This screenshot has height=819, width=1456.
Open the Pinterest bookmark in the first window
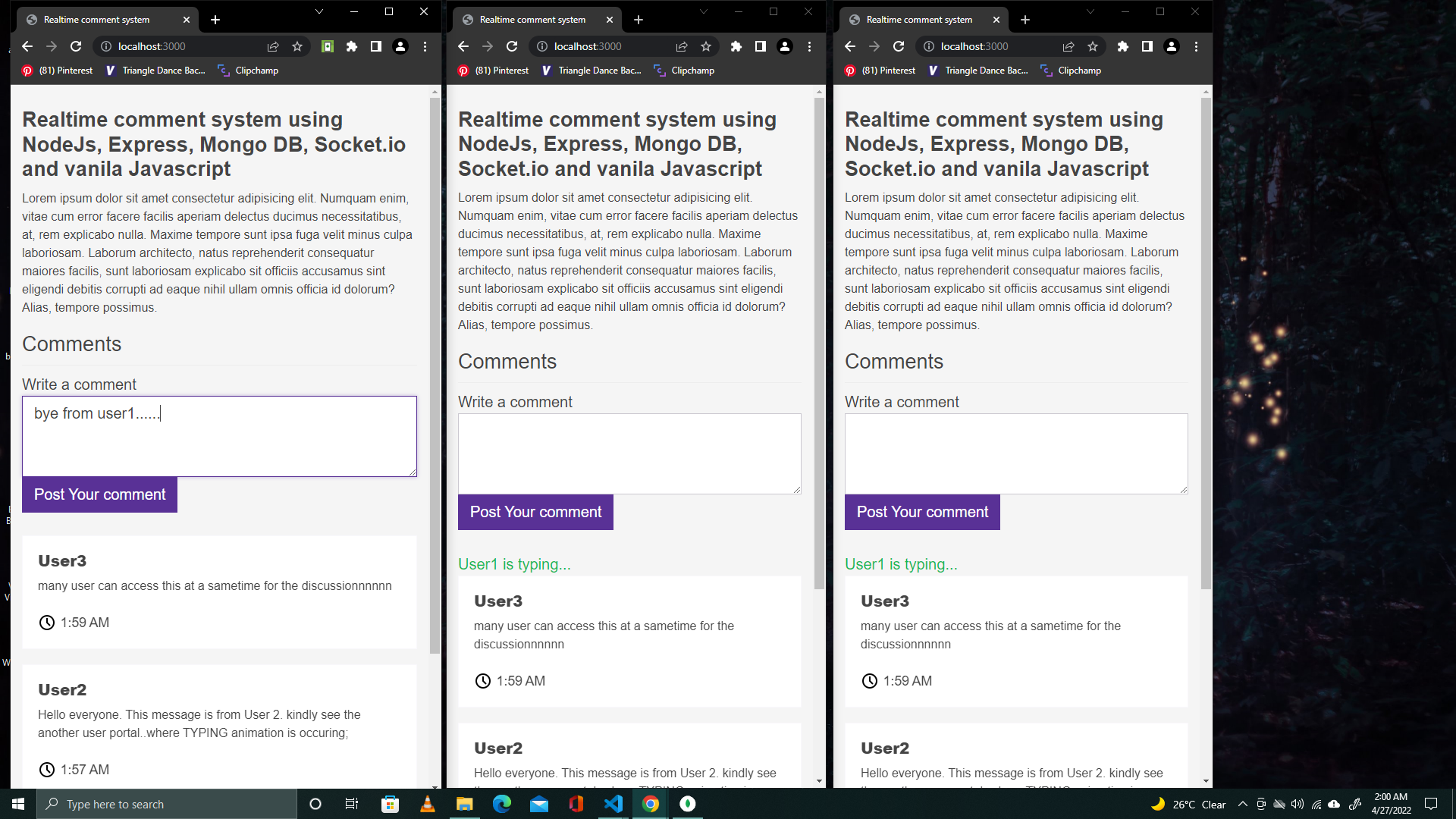click(x=58, y=71)
